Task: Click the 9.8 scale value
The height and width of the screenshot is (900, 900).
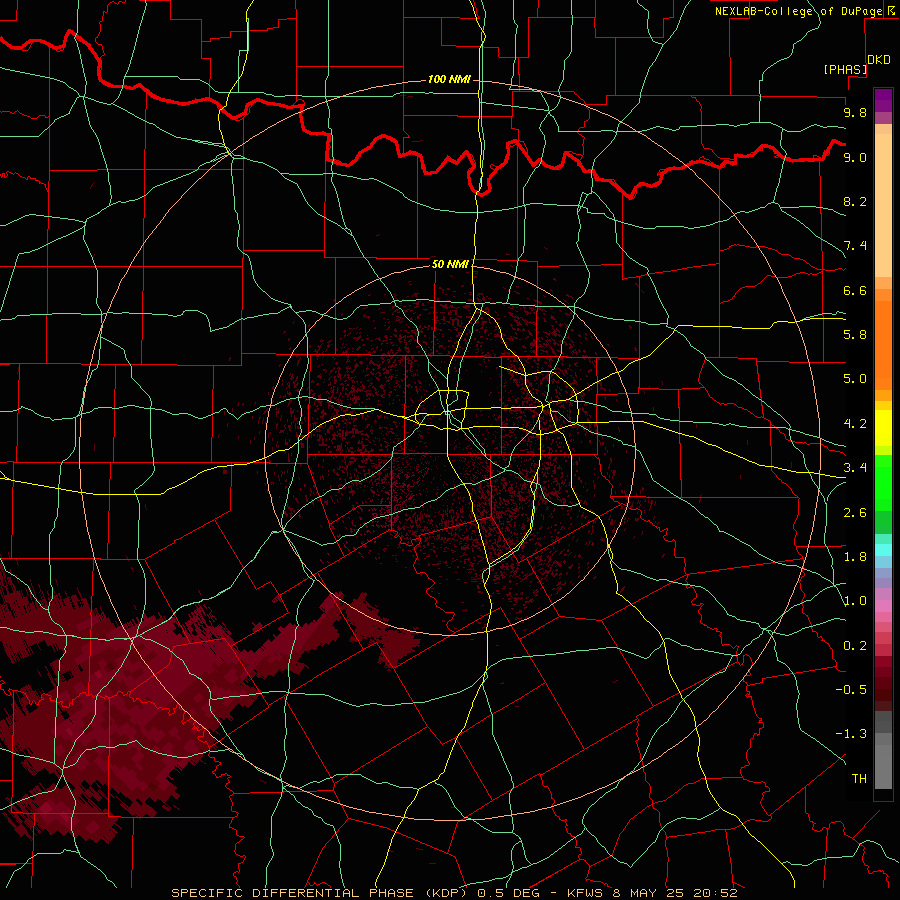Action: tap(855, 112)
